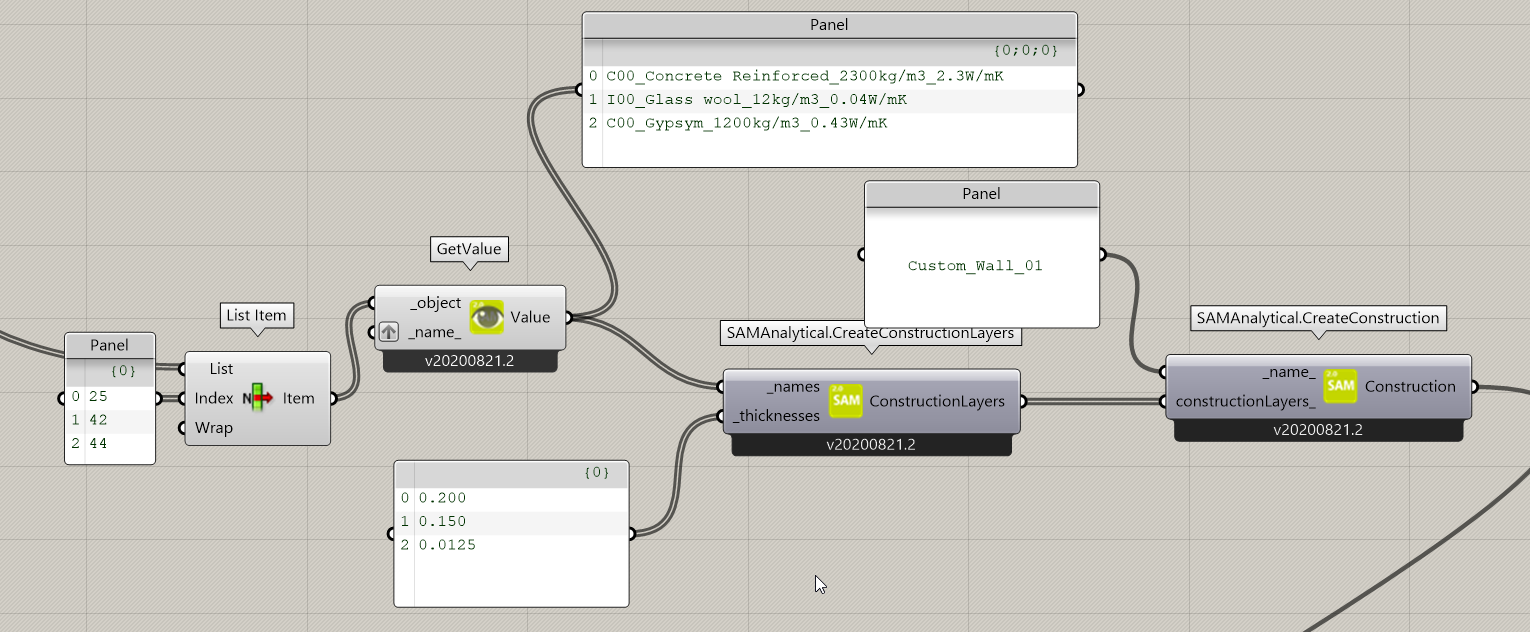1530x632 pixels.
Task: Click the ConstructionLayers output label
Action: tap(937, 401)
